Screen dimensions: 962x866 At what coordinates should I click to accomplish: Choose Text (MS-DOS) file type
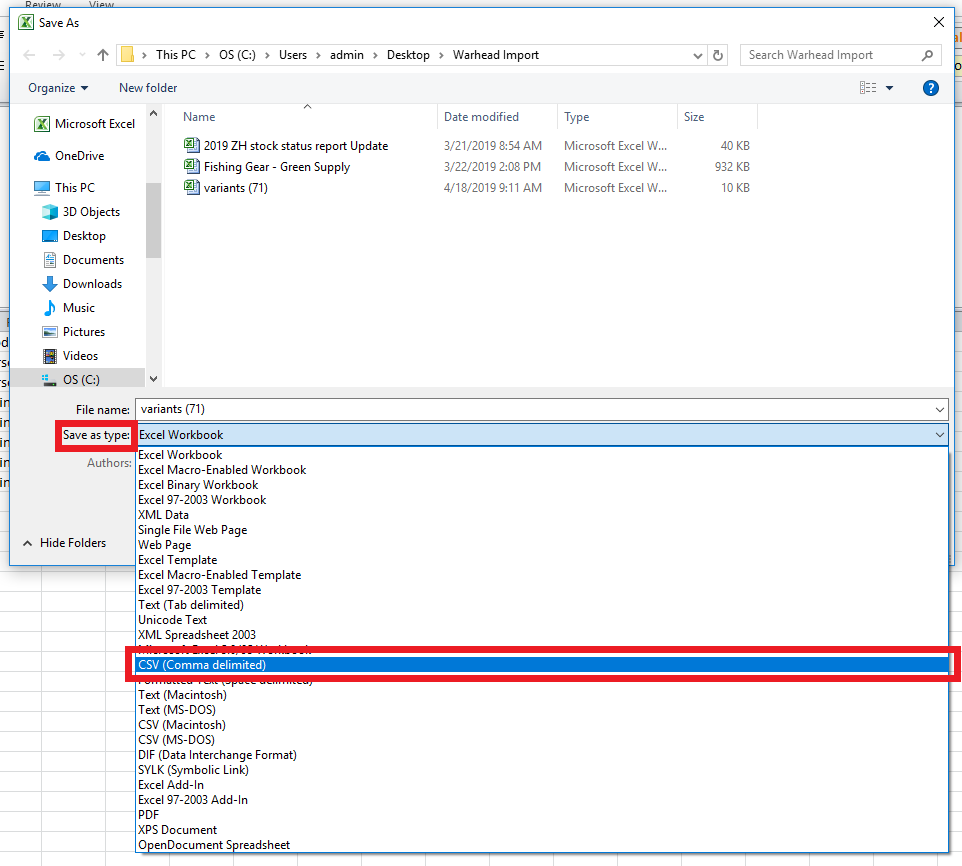click(542, 710)
